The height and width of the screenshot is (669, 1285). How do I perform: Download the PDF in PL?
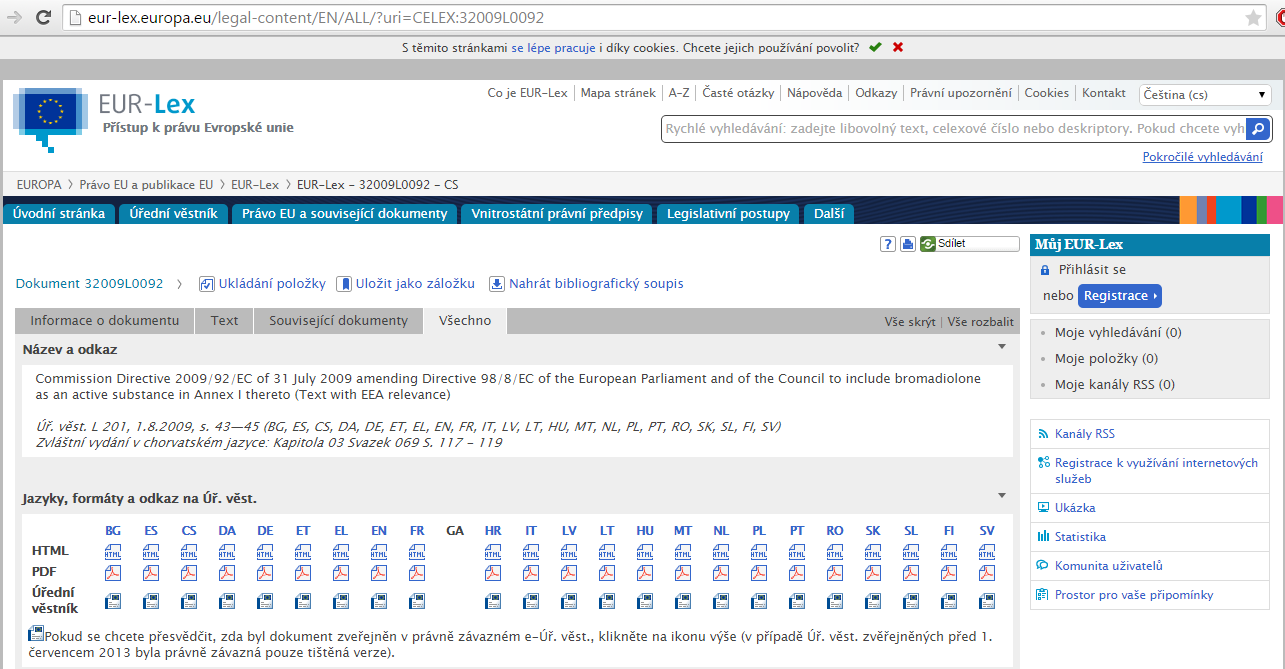(x=759, y=573)
